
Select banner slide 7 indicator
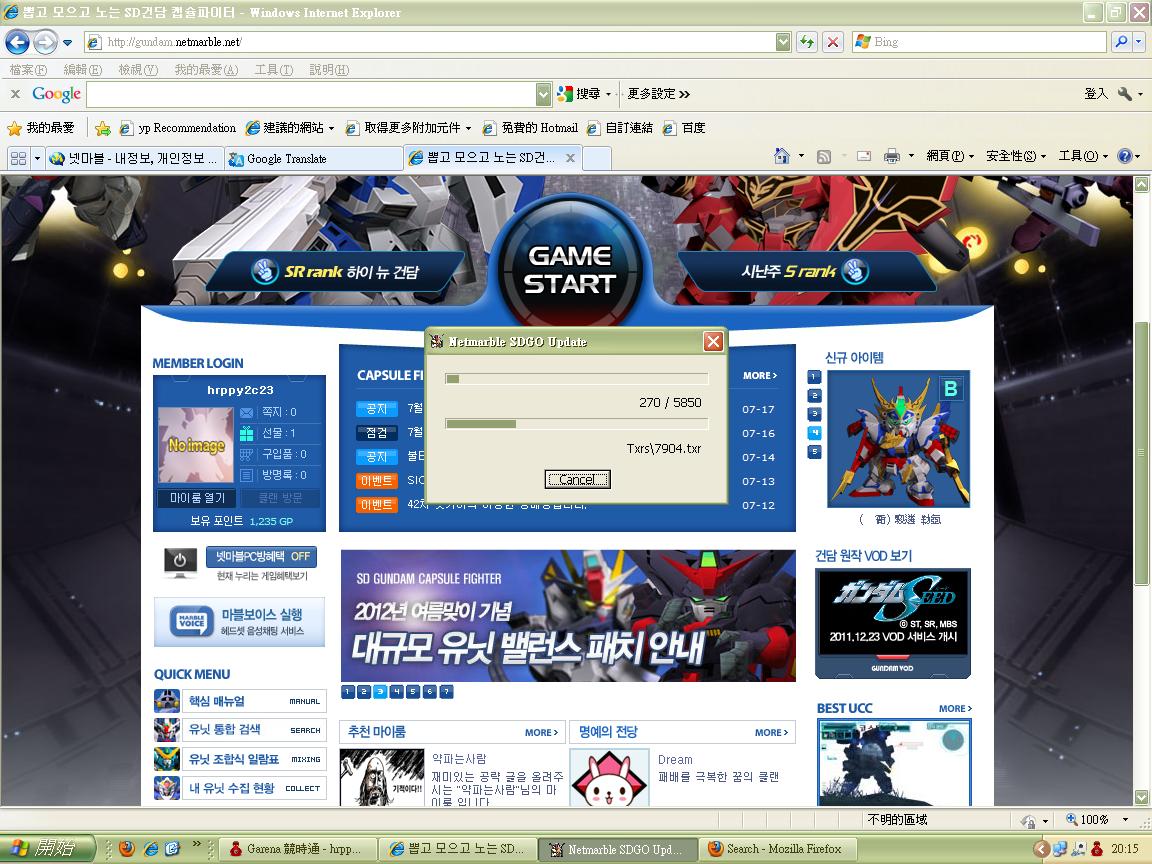pyautogui.click(x=446, y=691)
